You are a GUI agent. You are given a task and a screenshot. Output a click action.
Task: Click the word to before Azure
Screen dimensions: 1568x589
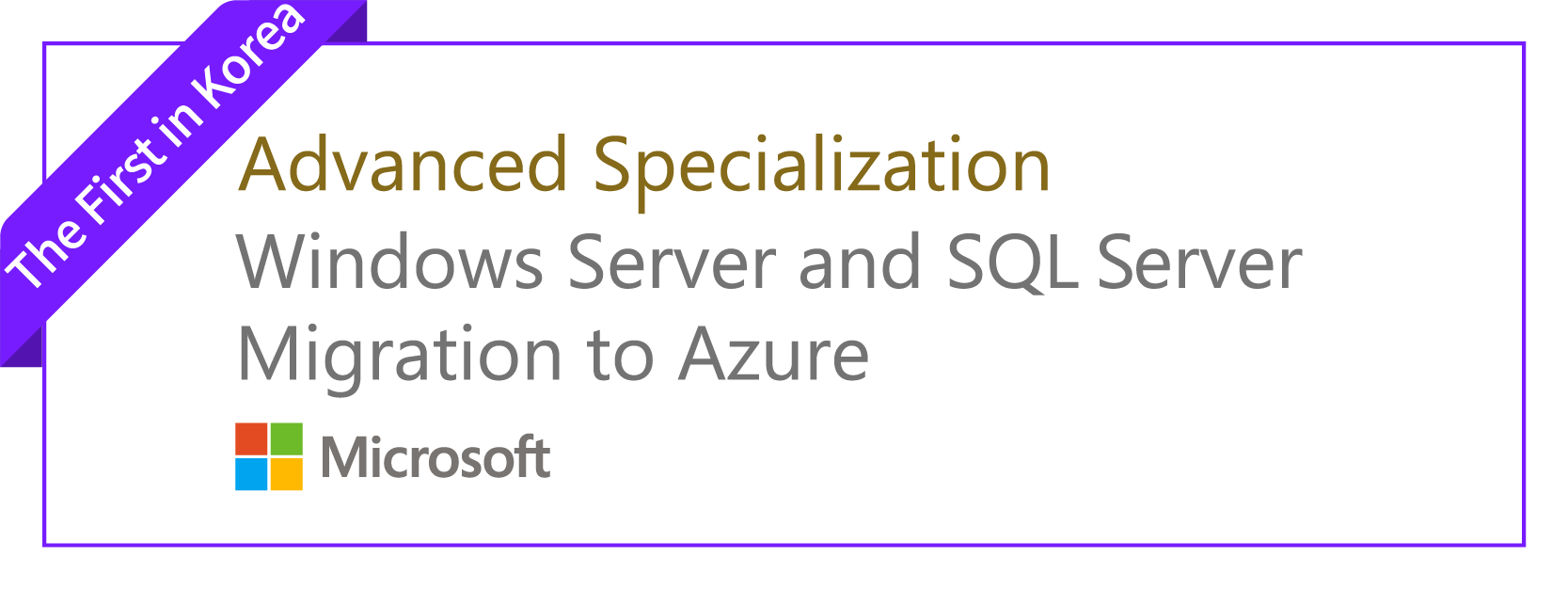(620, 358)
